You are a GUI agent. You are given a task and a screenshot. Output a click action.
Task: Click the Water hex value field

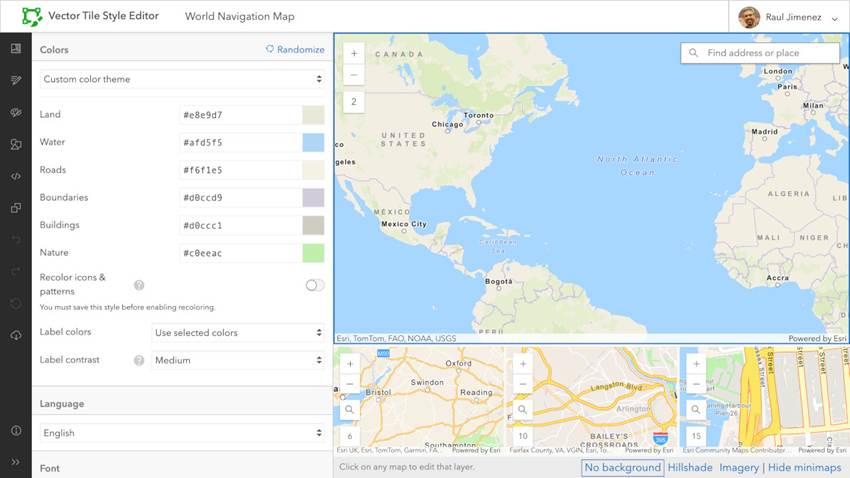tap(241, 143)
